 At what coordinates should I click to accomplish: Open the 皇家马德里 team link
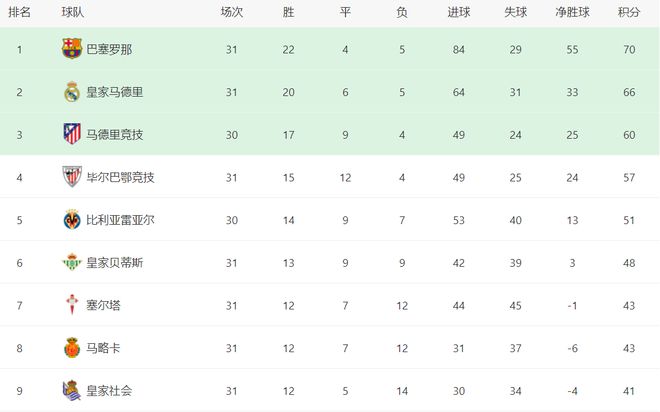(114, 92)
